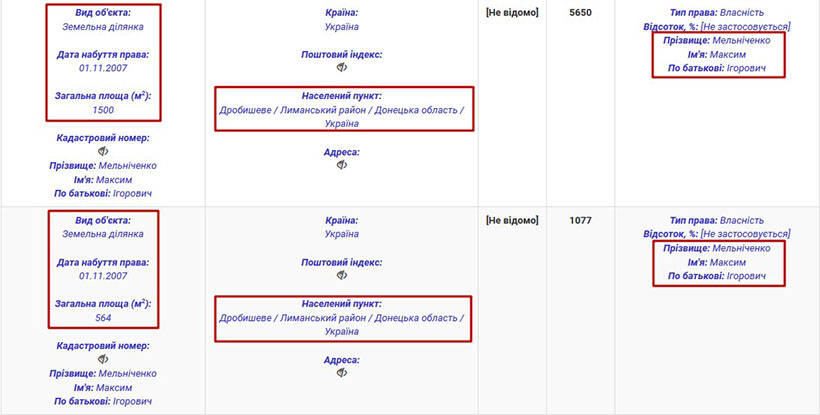Click hidden postal index icon for 1500 m² plot

342,67
